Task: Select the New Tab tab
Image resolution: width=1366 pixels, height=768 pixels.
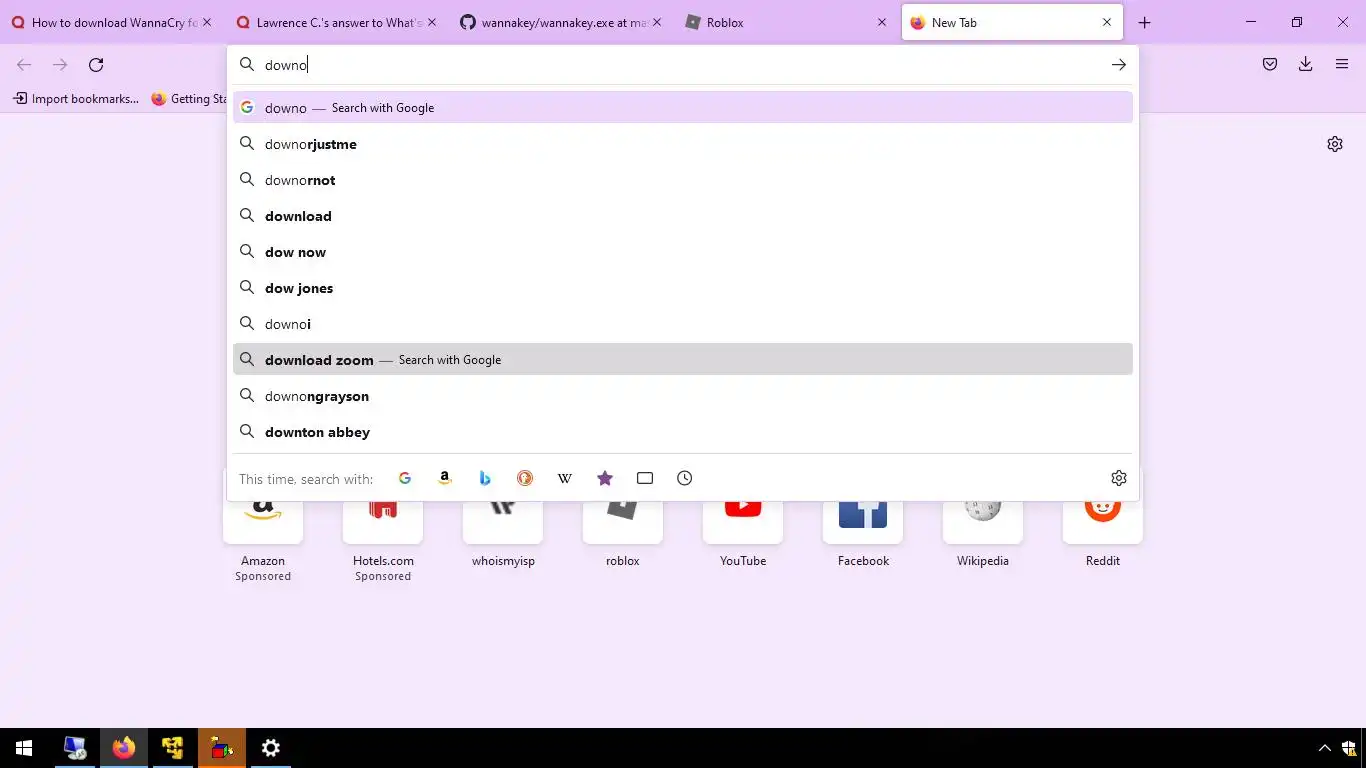Action: coord(1011,22)
